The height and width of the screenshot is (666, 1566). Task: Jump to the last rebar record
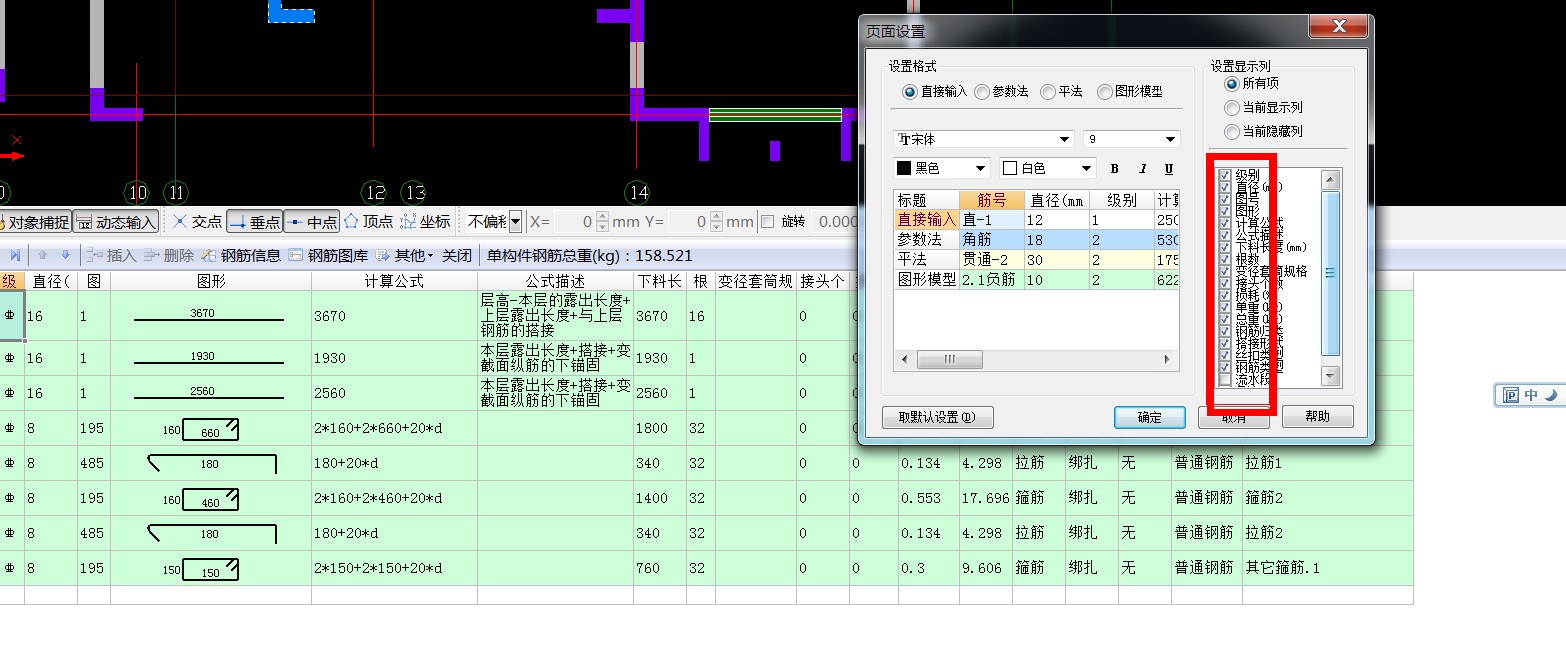(15, 256)
